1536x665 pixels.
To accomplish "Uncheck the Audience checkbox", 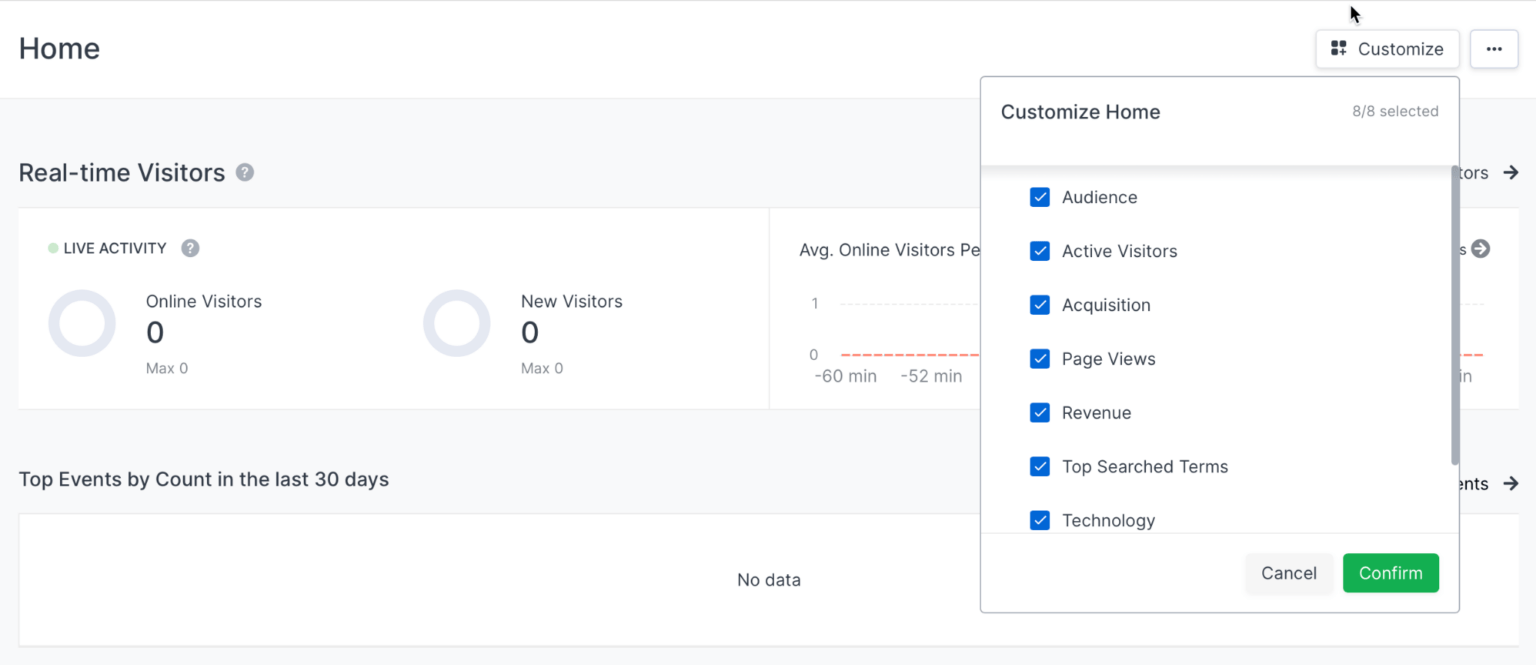I will tap(1040, 197).
